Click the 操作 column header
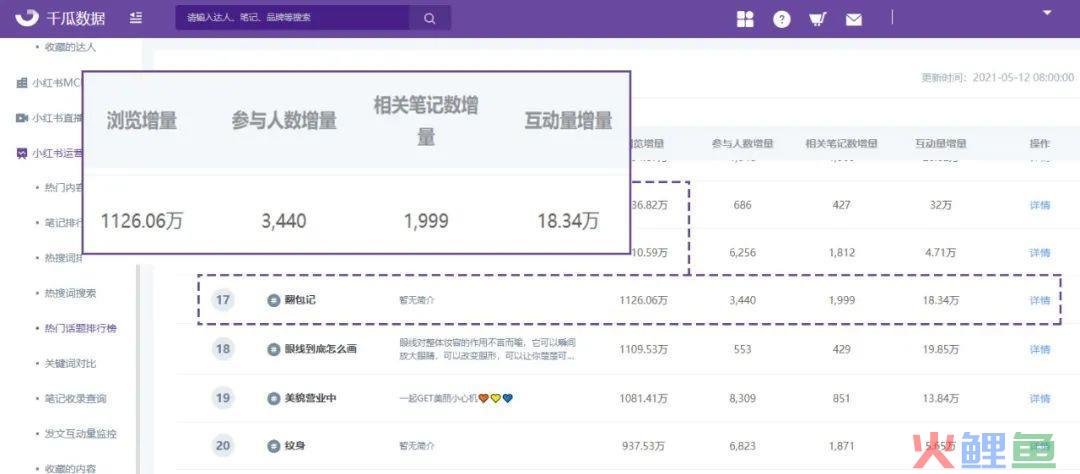This screenshot has width=1080, height=474. click(1039, 143)
